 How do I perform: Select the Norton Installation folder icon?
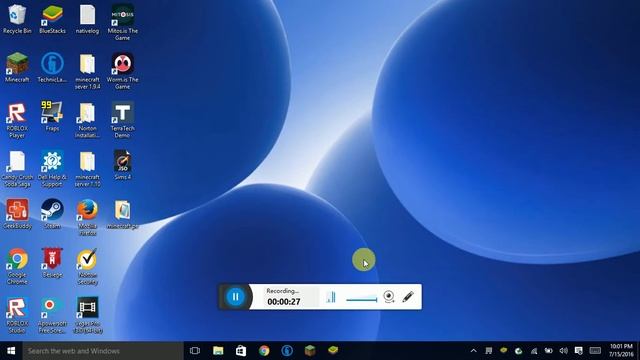(87, 120)
